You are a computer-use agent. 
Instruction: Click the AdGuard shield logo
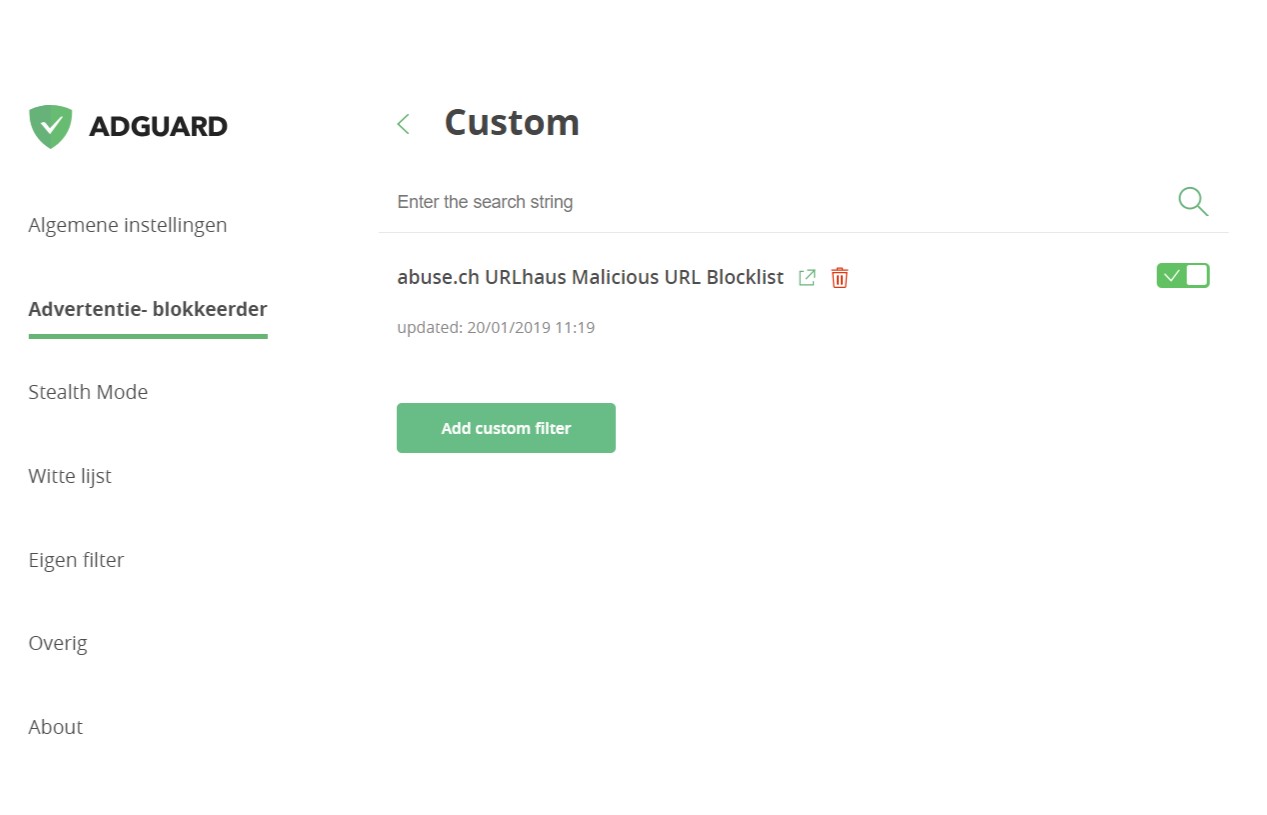pyautogui.click(x=50, y=126)
